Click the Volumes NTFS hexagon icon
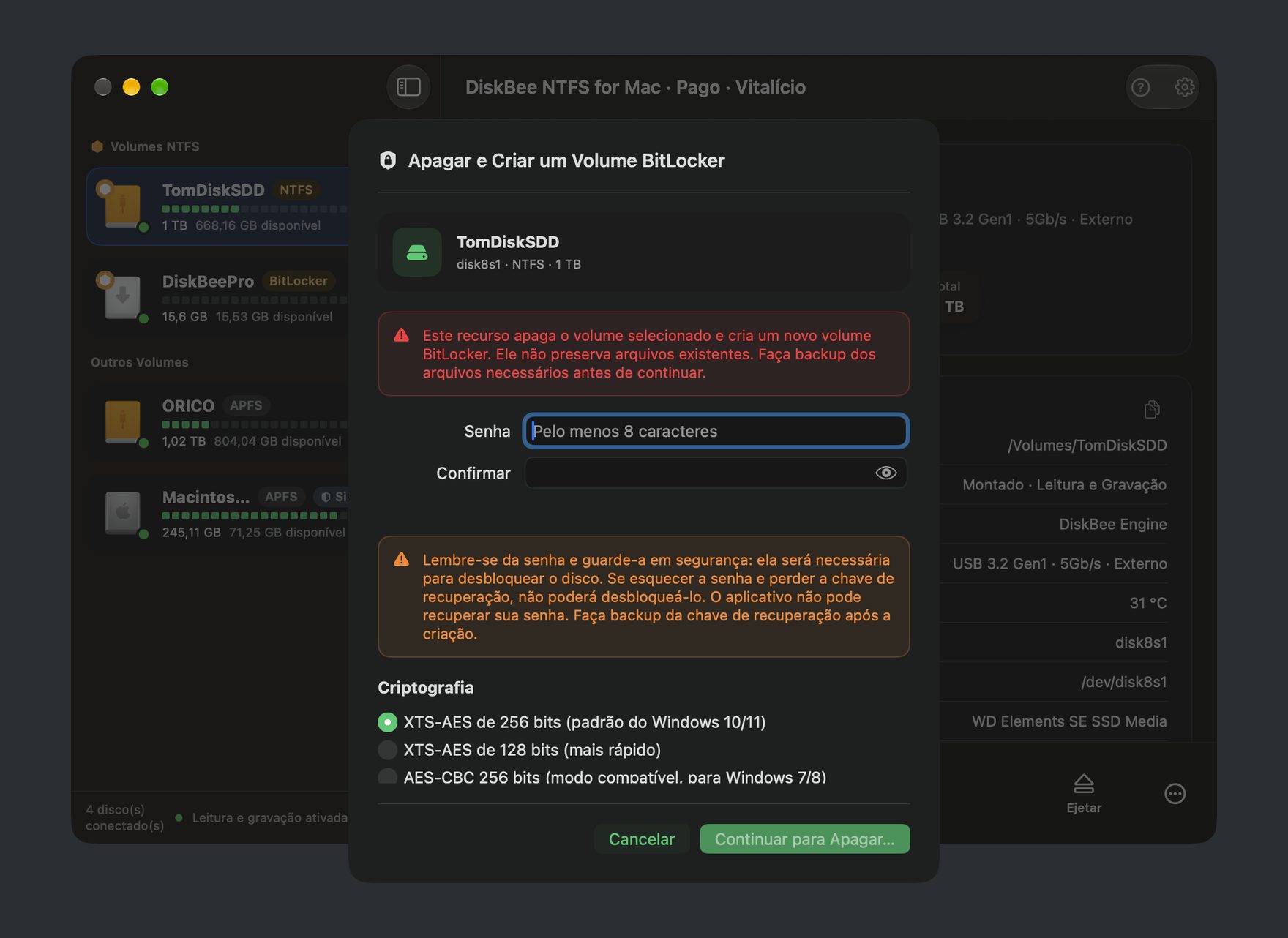This screenshot has height=938, width=1288. click(97, 146)
